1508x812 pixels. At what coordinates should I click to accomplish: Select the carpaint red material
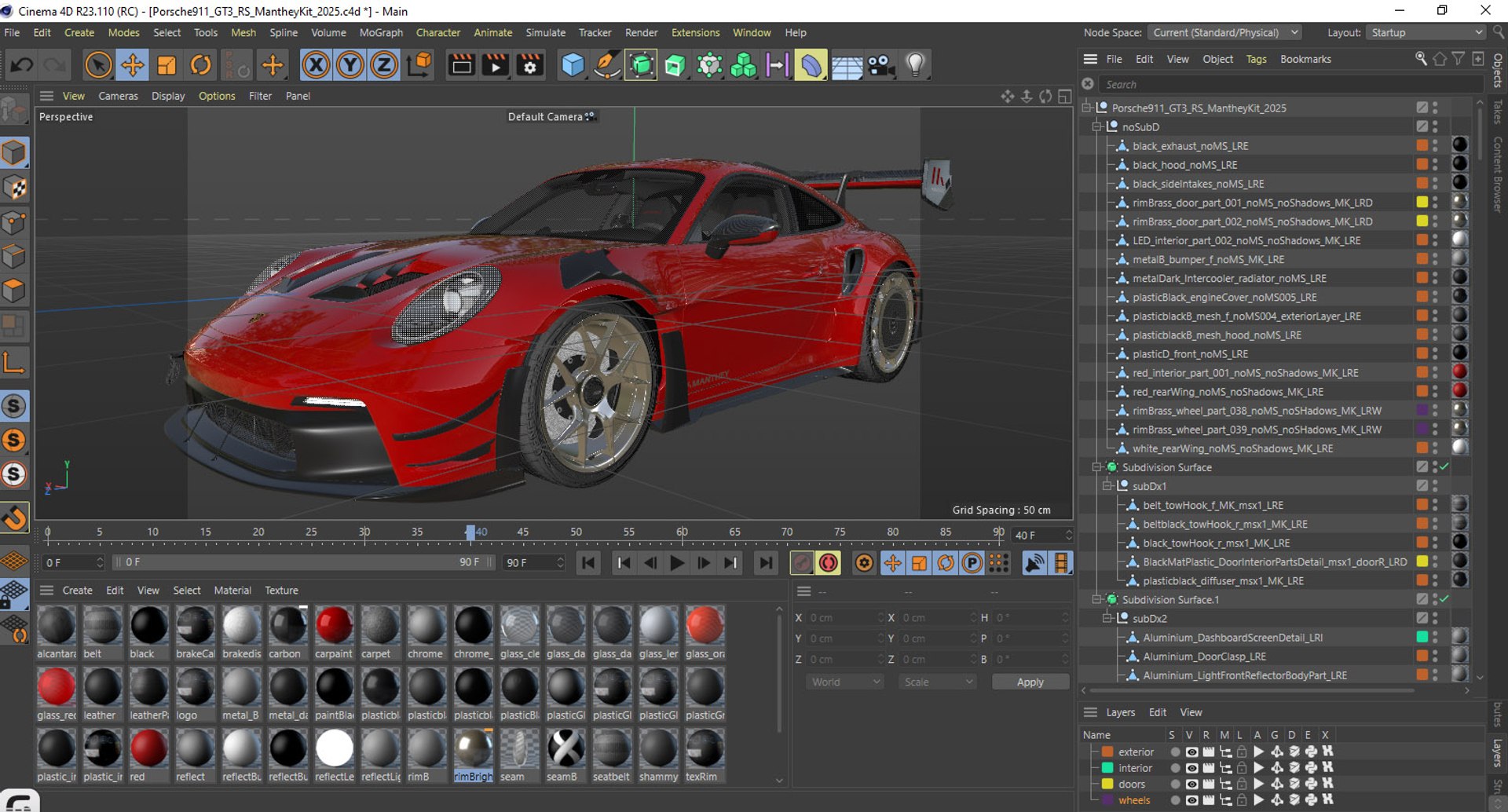coord(334,631)
